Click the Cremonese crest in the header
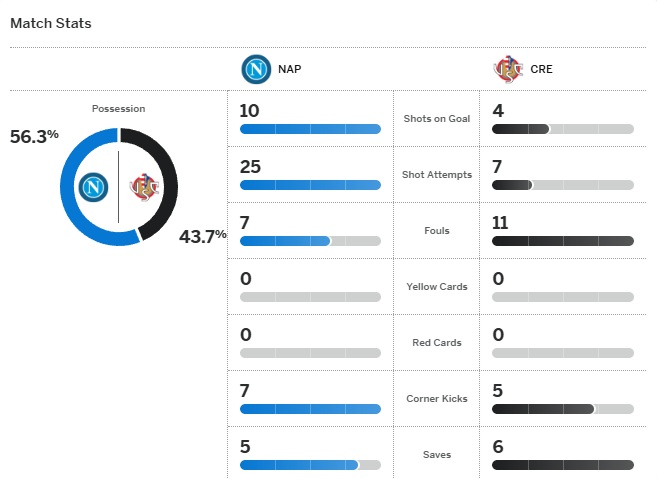The width and height of the screenshot is (657, 479). (508, 70)
